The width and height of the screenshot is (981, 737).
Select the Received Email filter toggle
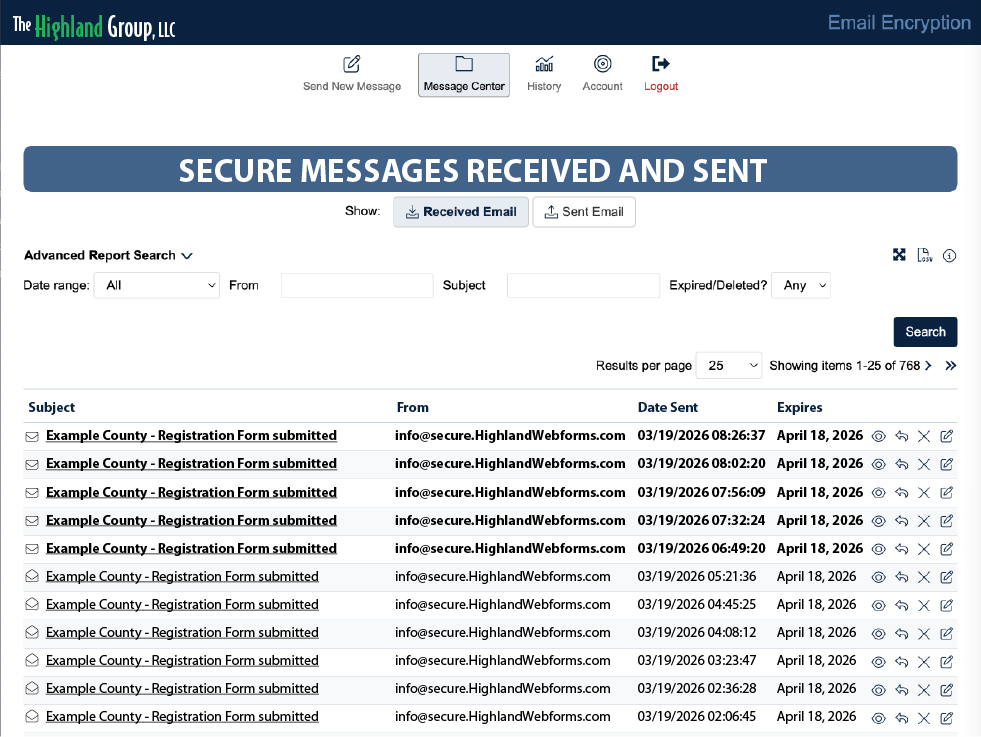tap(460, 211)
